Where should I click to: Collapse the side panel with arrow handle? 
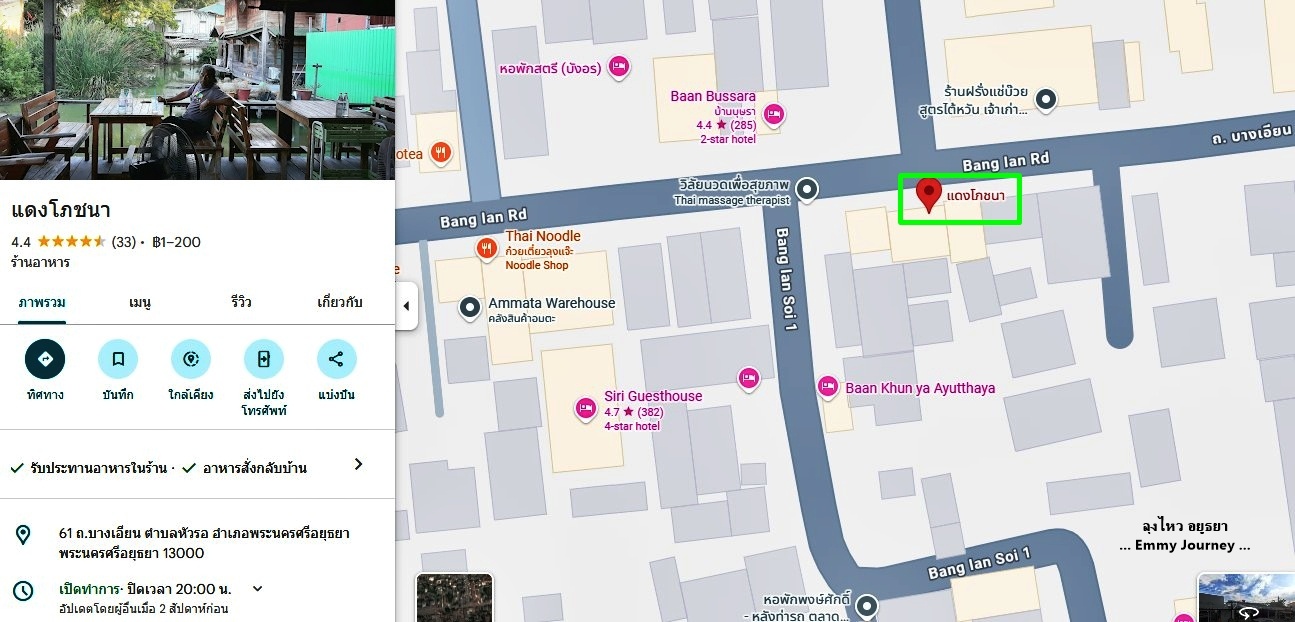click(x=406, y=306)
